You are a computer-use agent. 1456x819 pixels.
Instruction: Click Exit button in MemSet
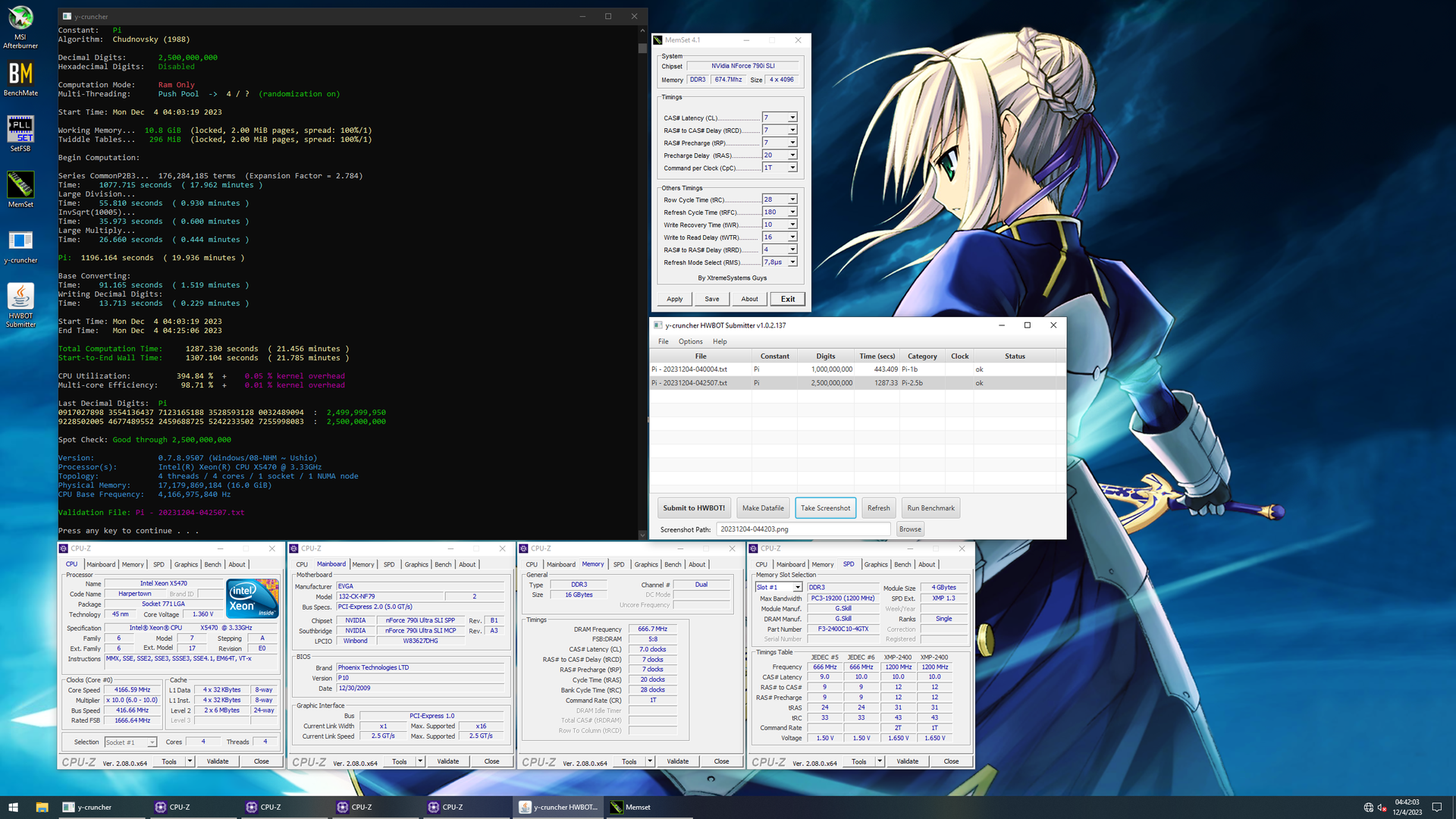point(788,299)
